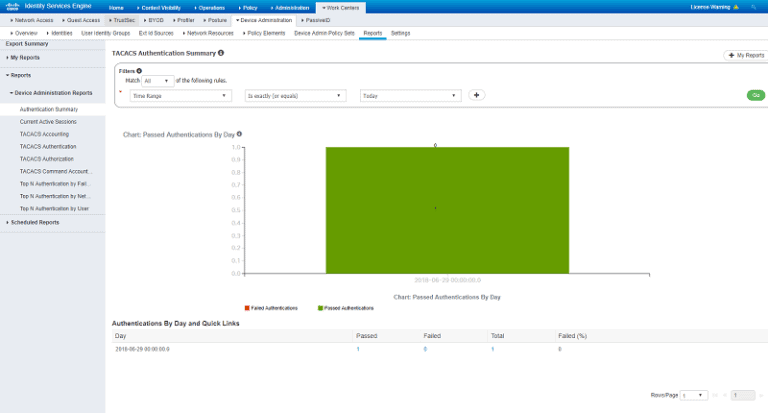The image size is (768, 413).
Task: Go to Network Access work center
Action: tap(31, 21)
